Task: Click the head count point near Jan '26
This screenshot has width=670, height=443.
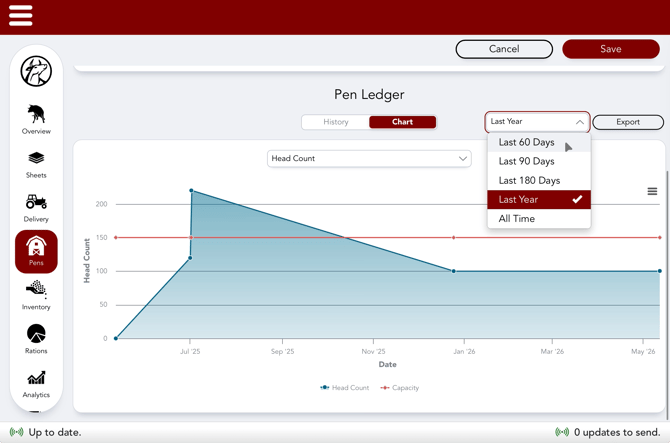Action: (x=454, y=271)
